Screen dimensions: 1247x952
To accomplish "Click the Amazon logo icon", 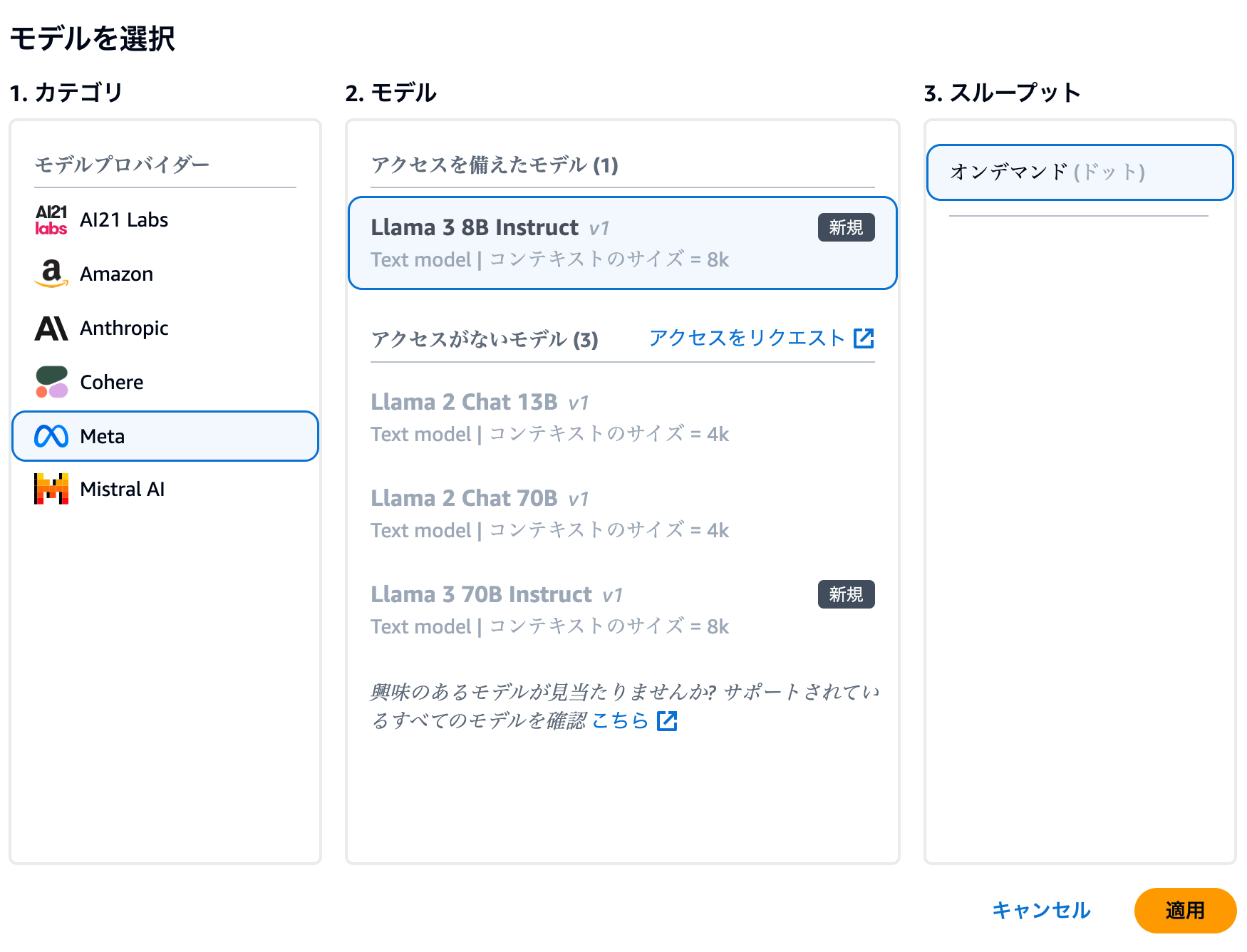I will (x=51, y=274).
